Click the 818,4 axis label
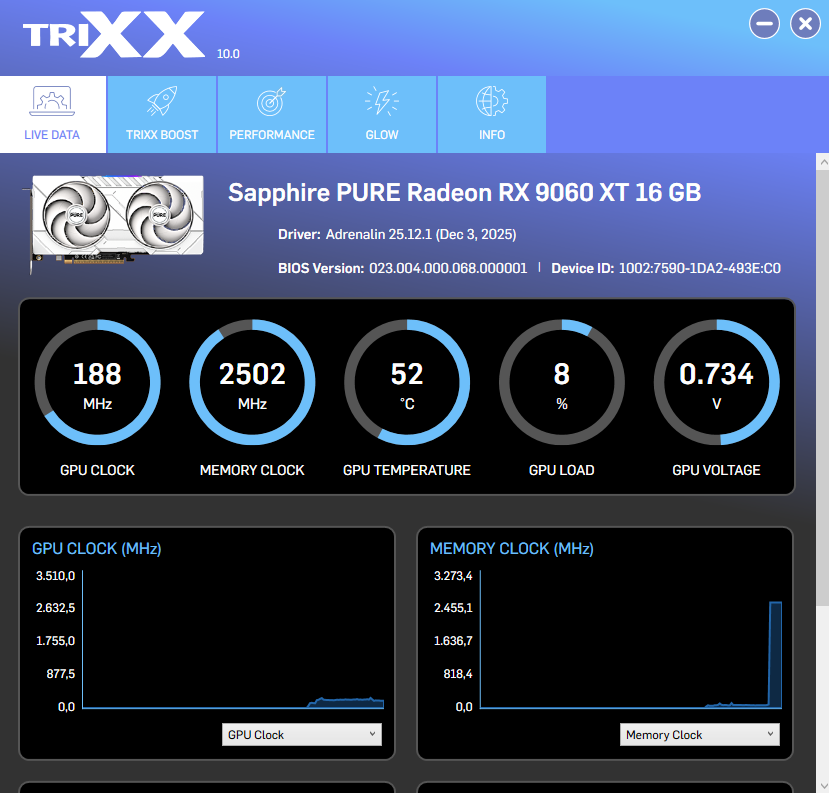The height and width of the screenshot is (793, 829). 458,674
